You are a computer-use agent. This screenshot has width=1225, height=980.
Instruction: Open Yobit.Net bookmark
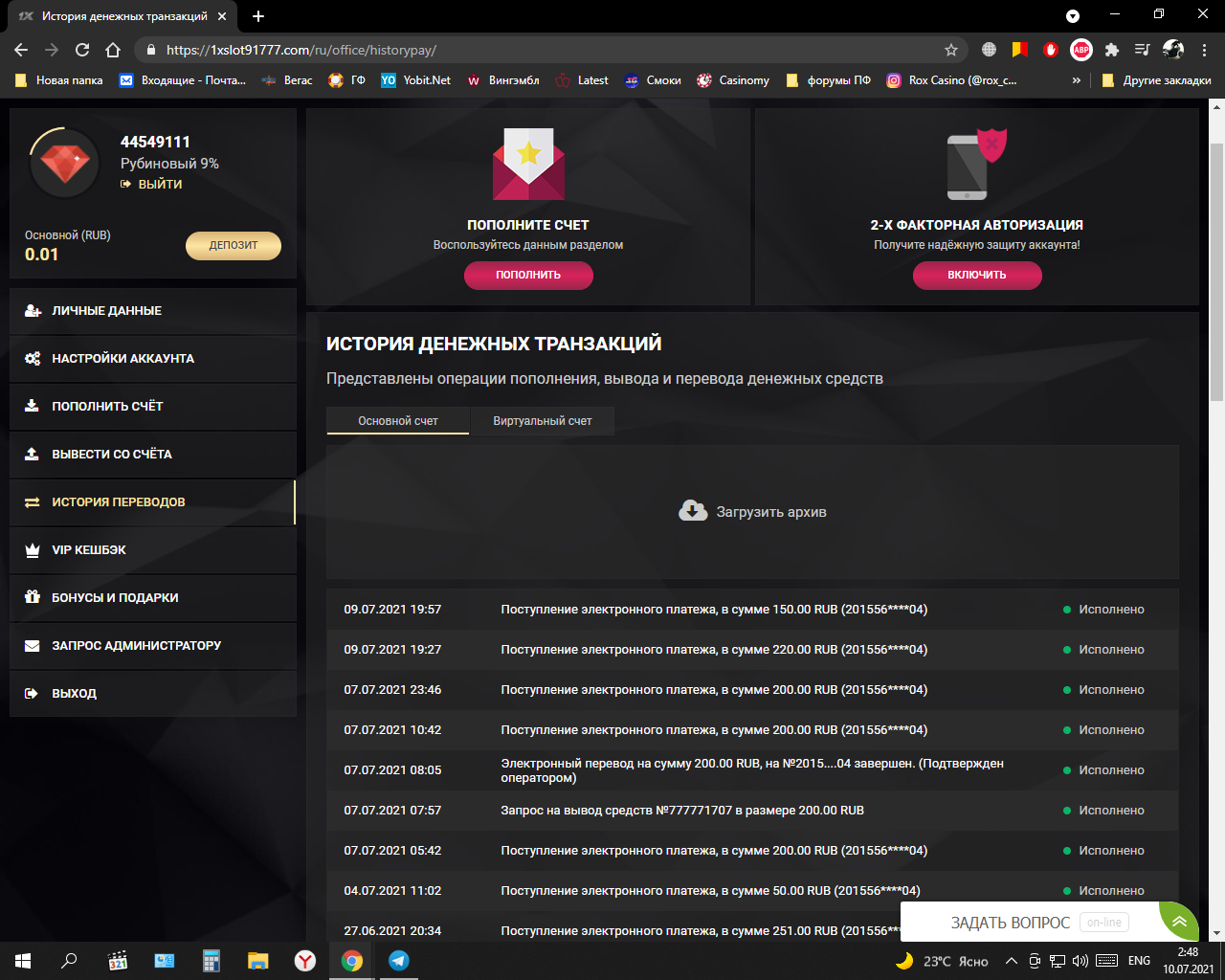pos(415,80)
